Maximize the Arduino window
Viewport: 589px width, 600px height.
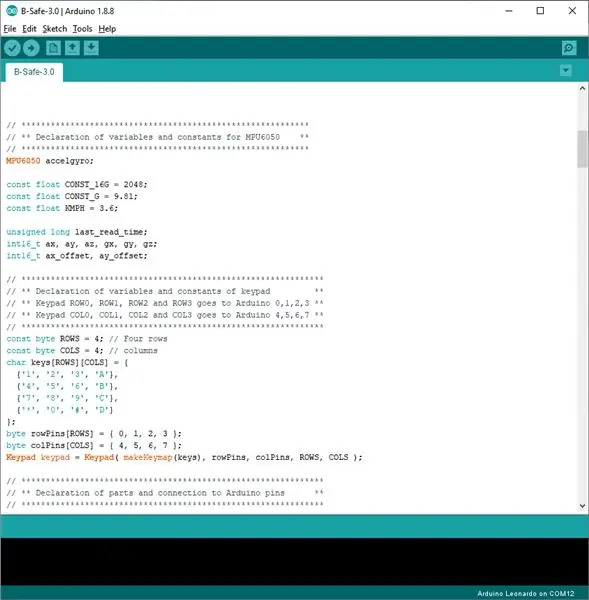pyautogui.click(x=540, y=11)
